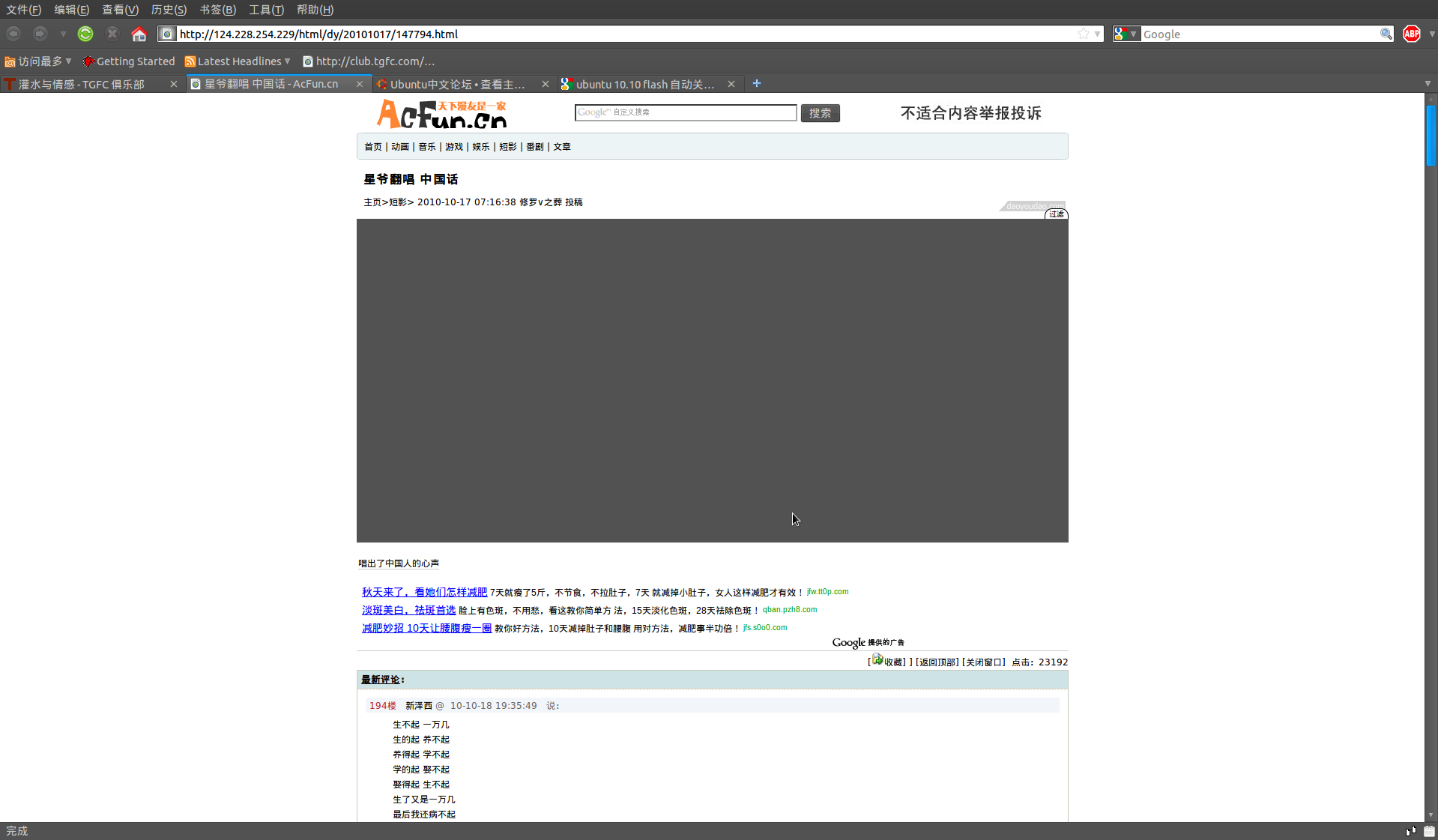Open 不适合内容举报投诉 report link

pyautogui.click(x=971, y=113)
